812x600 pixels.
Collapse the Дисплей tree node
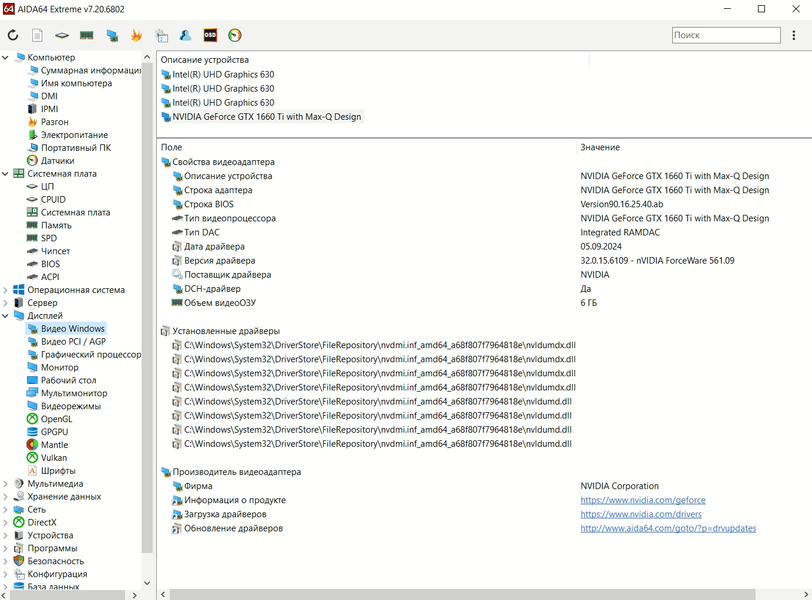(6, 316)
